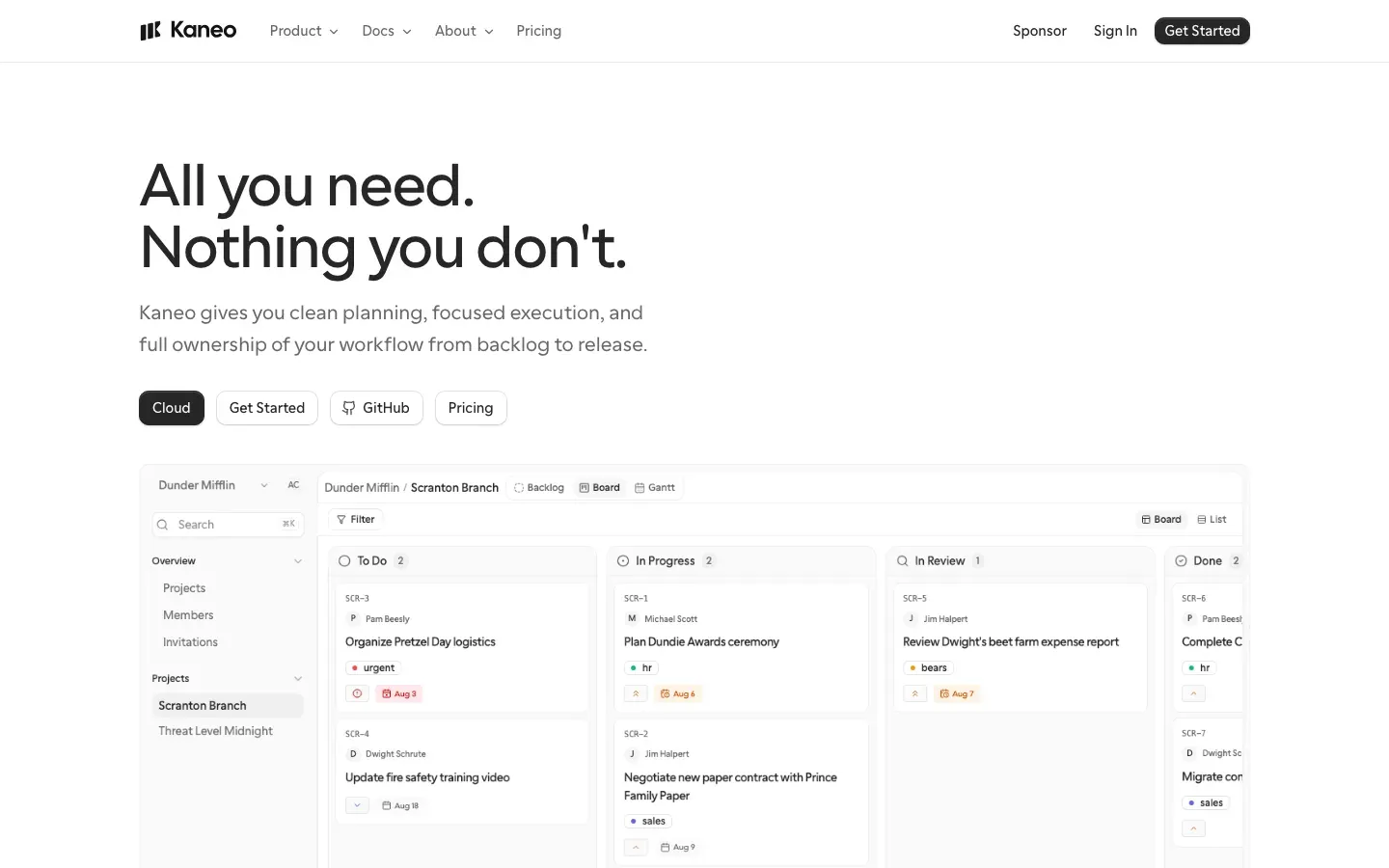Click the To Do status circle icon
This screenshot has height=868, width=1389.
(344, 560)
